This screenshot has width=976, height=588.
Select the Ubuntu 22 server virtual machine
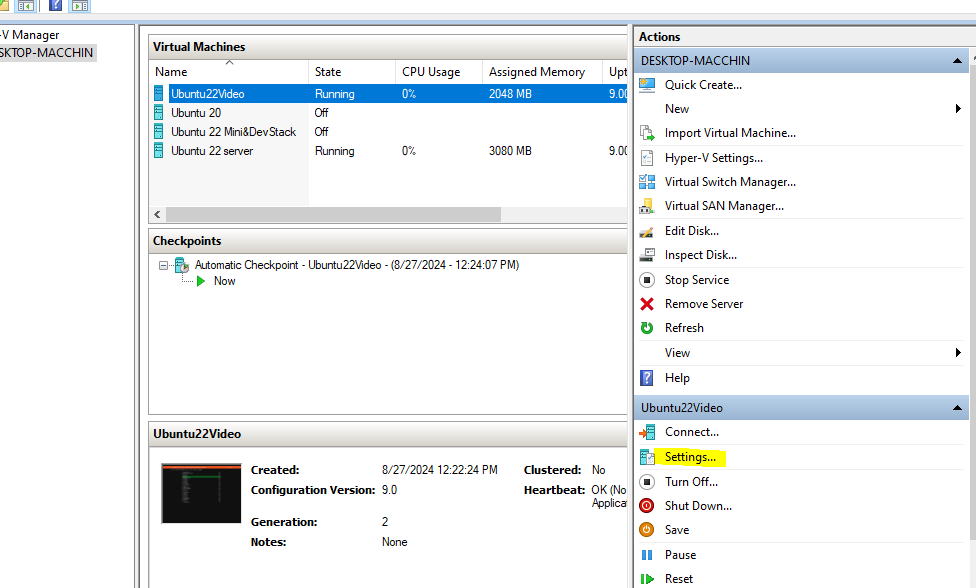[212, 151]
